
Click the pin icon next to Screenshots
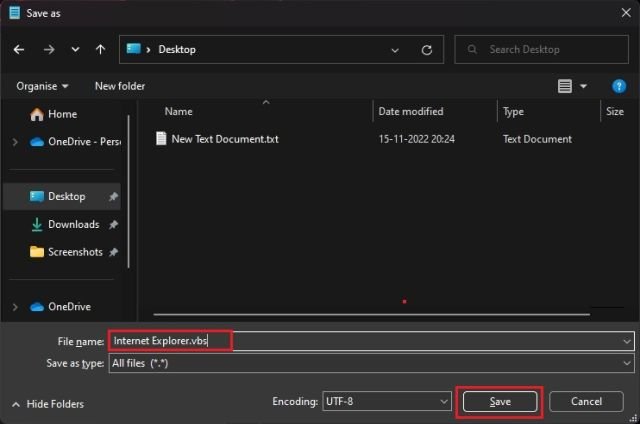click(113, 252)
